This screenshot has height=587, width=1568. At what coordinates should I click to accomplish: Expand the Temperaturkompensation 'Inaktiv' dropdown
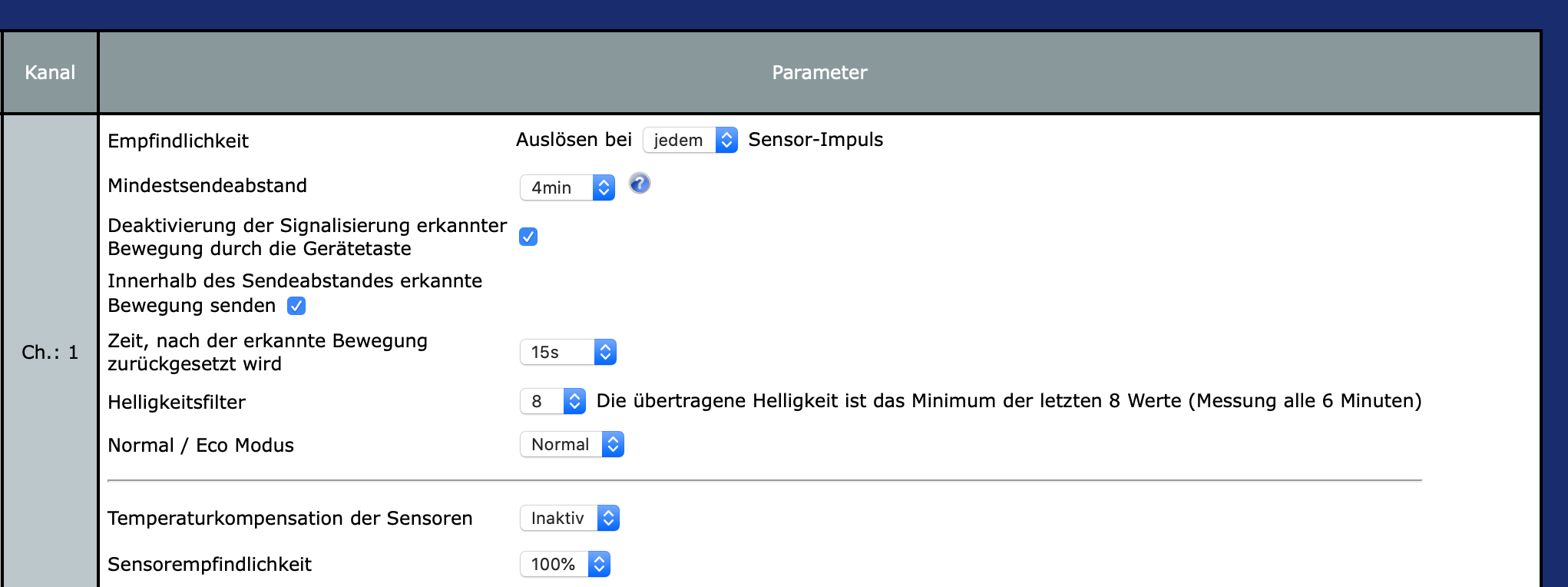point(570,518)
